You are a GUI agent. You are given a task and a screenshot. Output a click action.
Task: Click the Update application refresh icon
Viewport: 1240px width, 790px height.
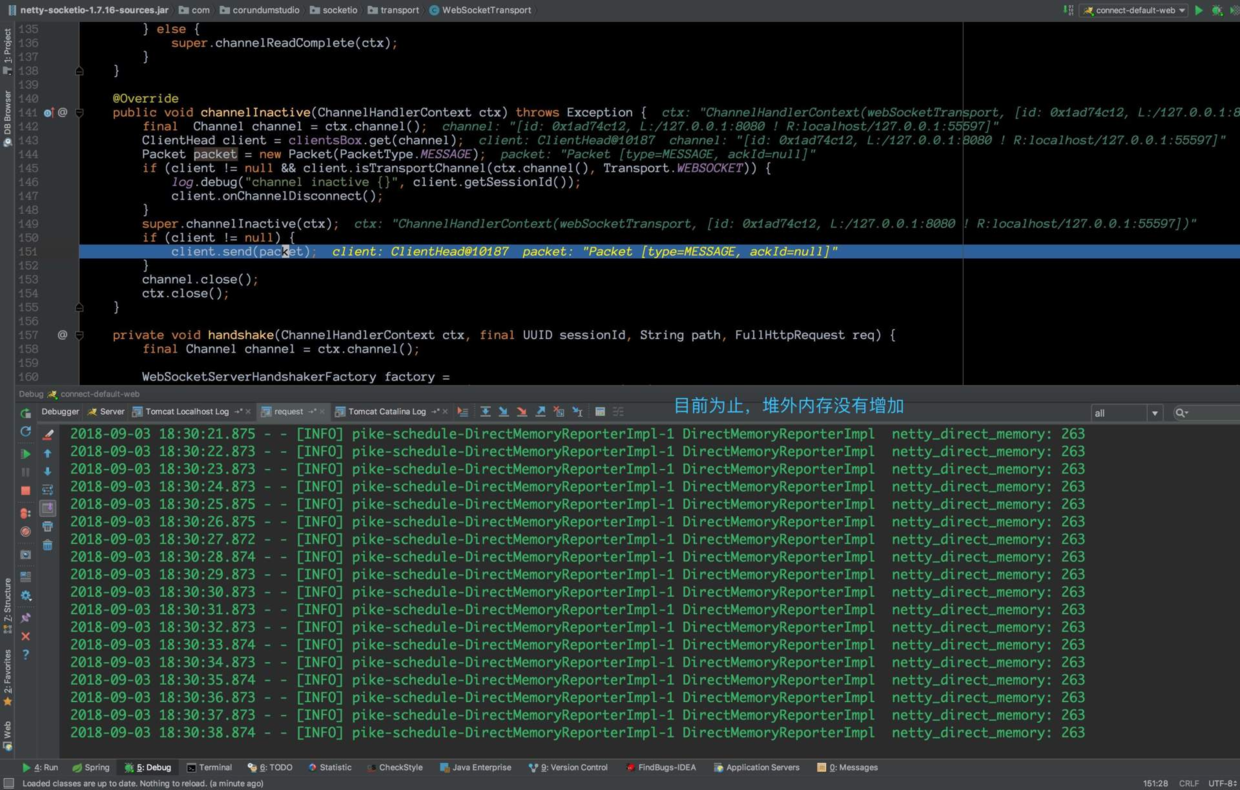26,432
